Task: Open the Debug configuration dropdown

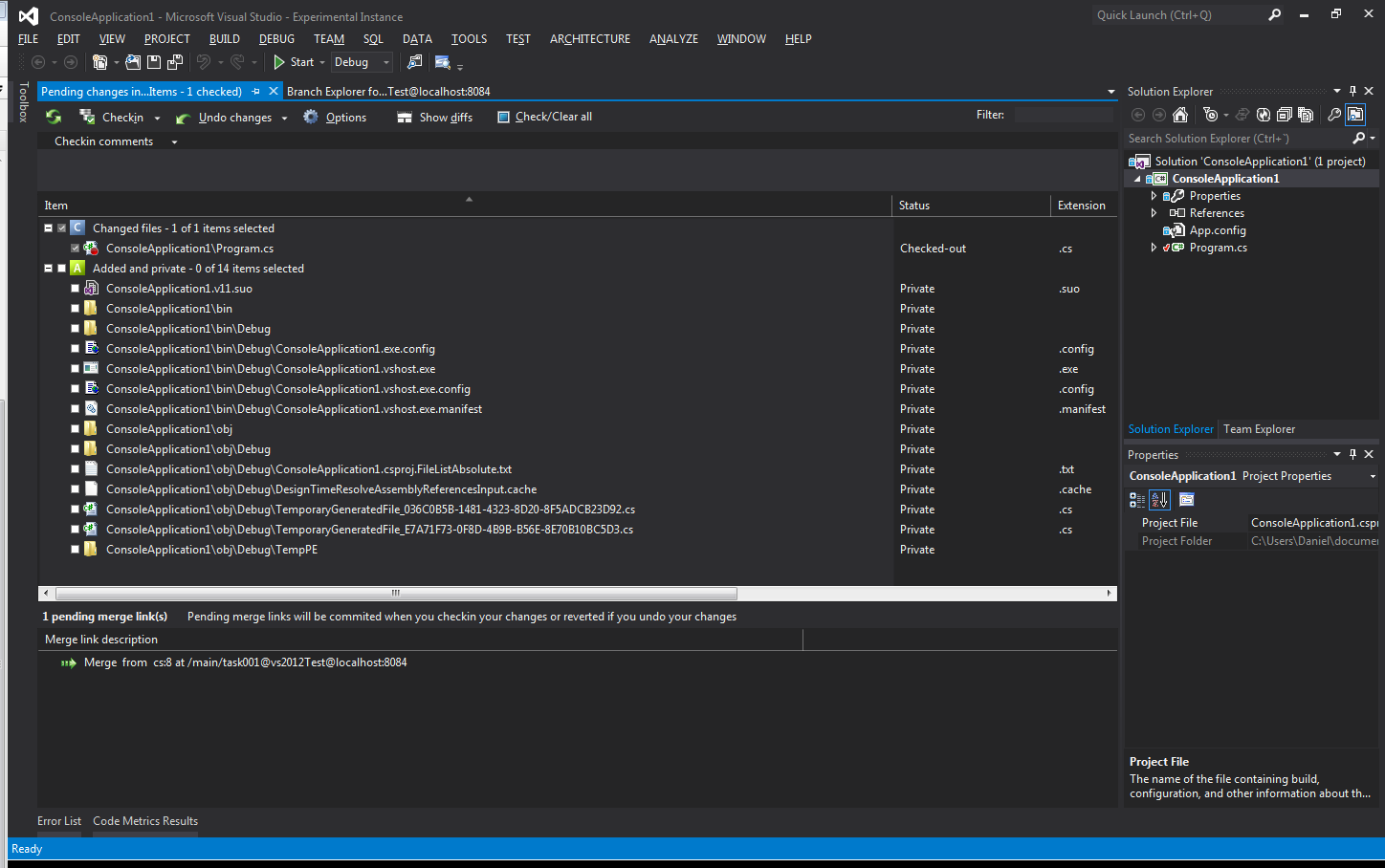Action: pyautogui.click(x=385, y=61)
